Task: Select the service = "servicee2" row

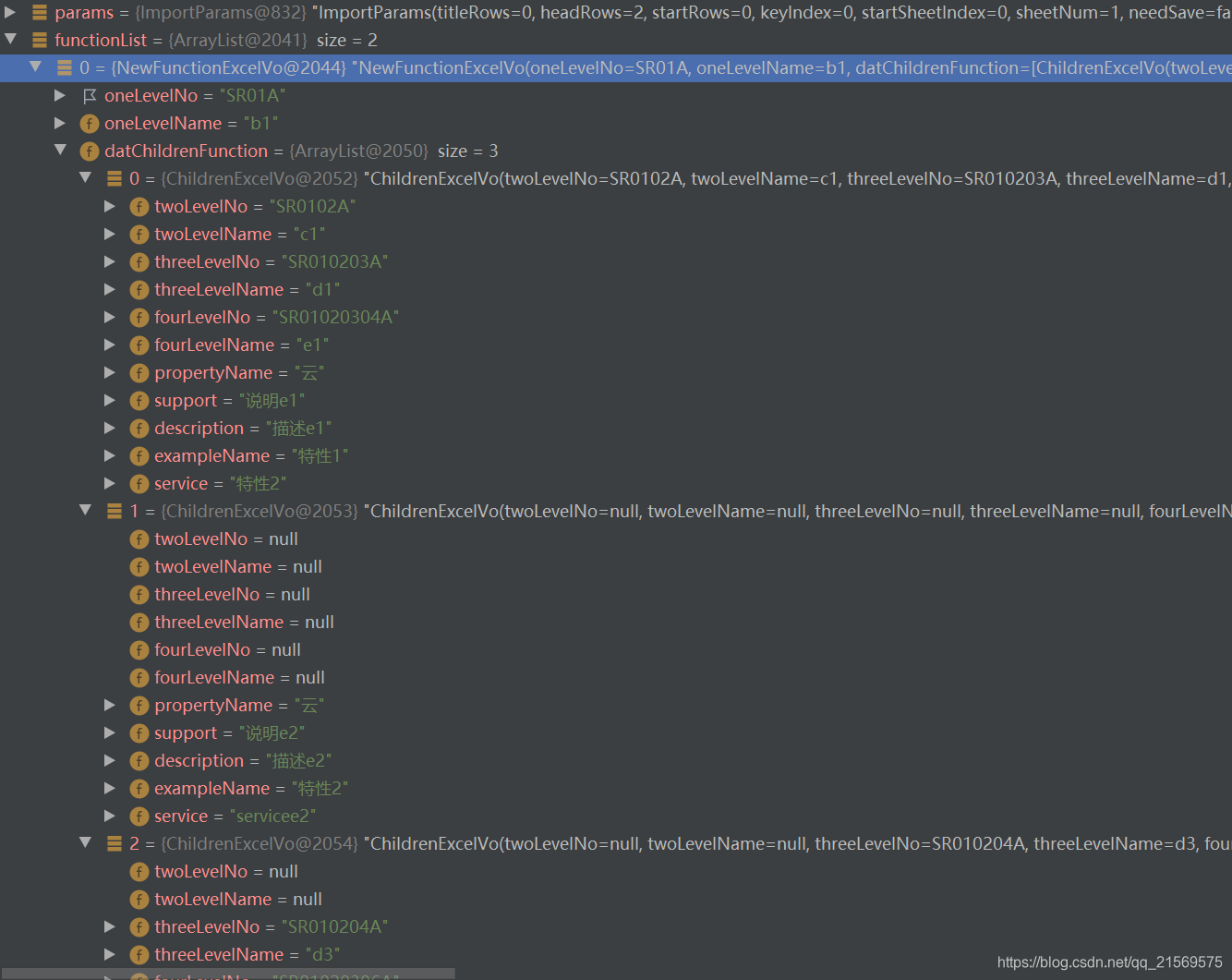Action: click(x=616, y=817)
